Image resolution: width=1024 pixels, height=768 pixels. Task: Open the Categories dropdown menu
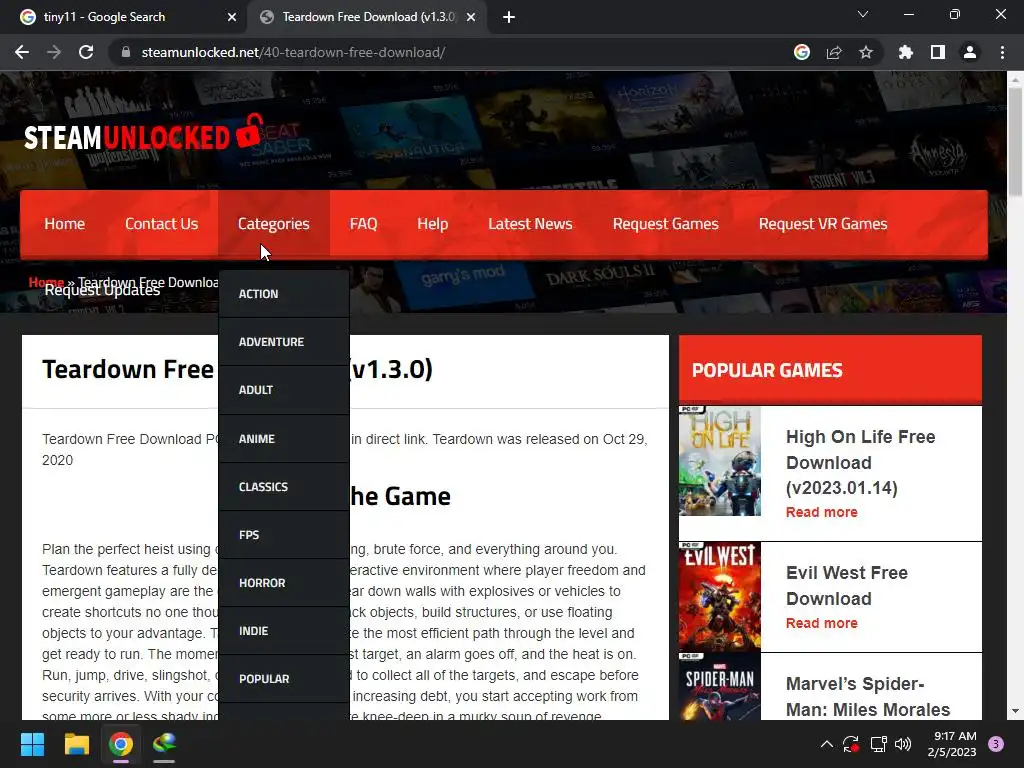[274, 224]
